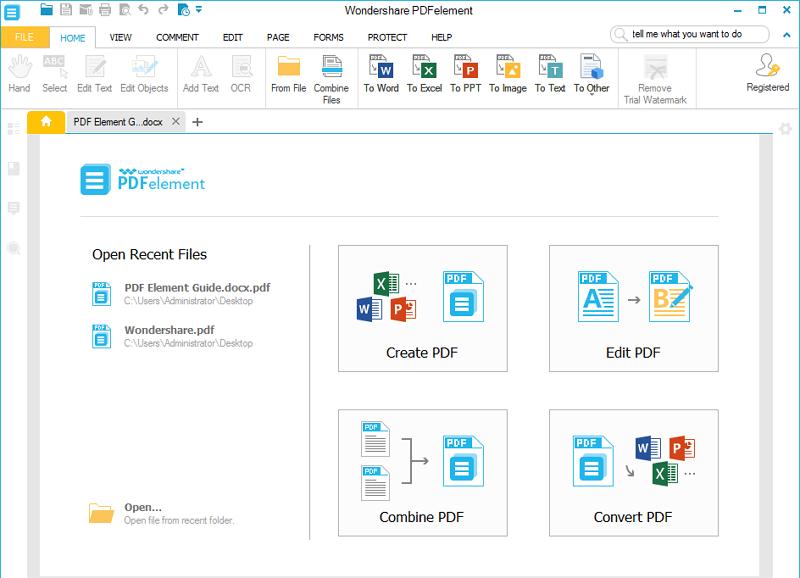The height and width of the screenshot is (578, 800).
Task: Collapse the ribbon using the chevron near search
Action: point(788,36)
